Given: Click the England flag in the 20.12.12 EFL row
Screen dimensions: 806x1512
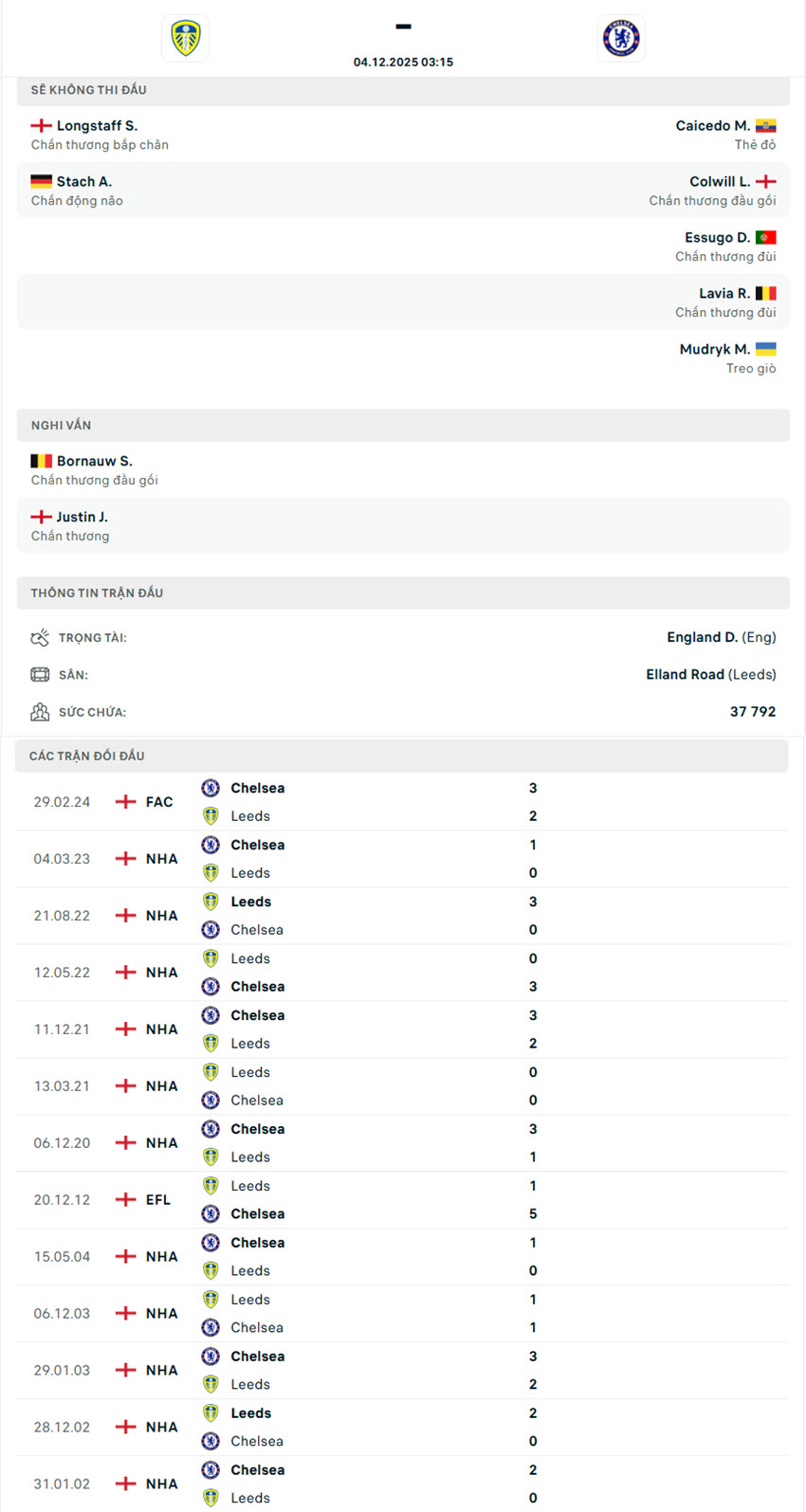Looking at the screenshot, I should pyautogui.click(x=125, y=1200).
